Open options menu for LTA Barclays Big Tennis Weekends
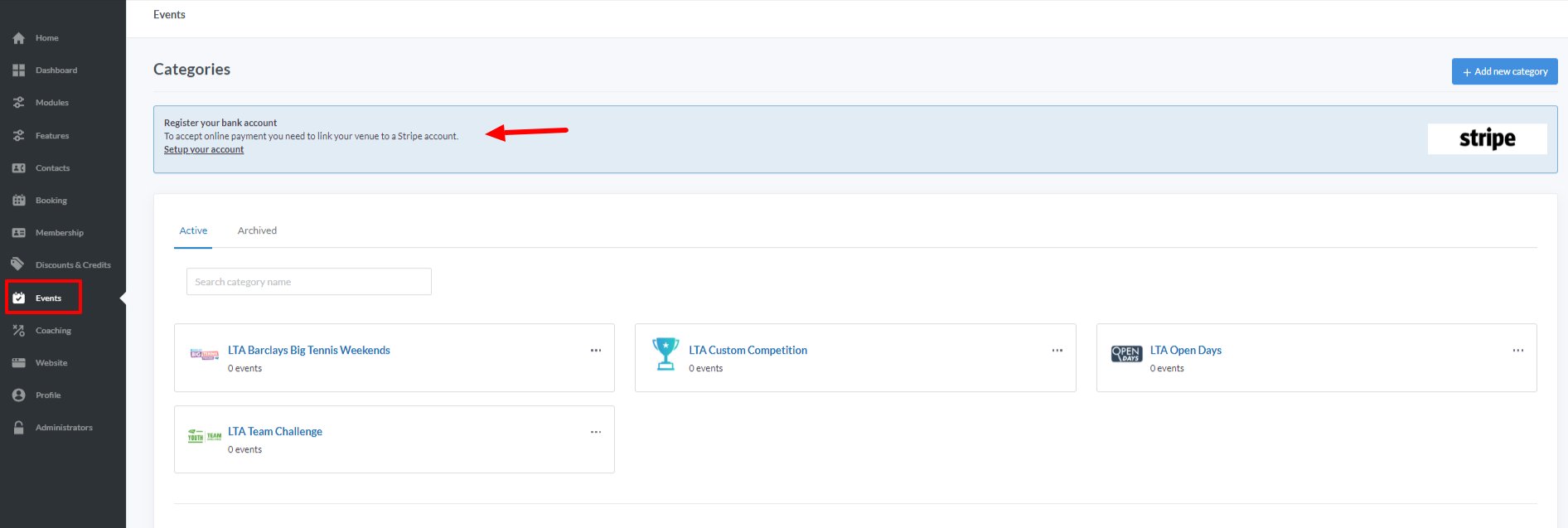1568x528 pixels. 596,351
